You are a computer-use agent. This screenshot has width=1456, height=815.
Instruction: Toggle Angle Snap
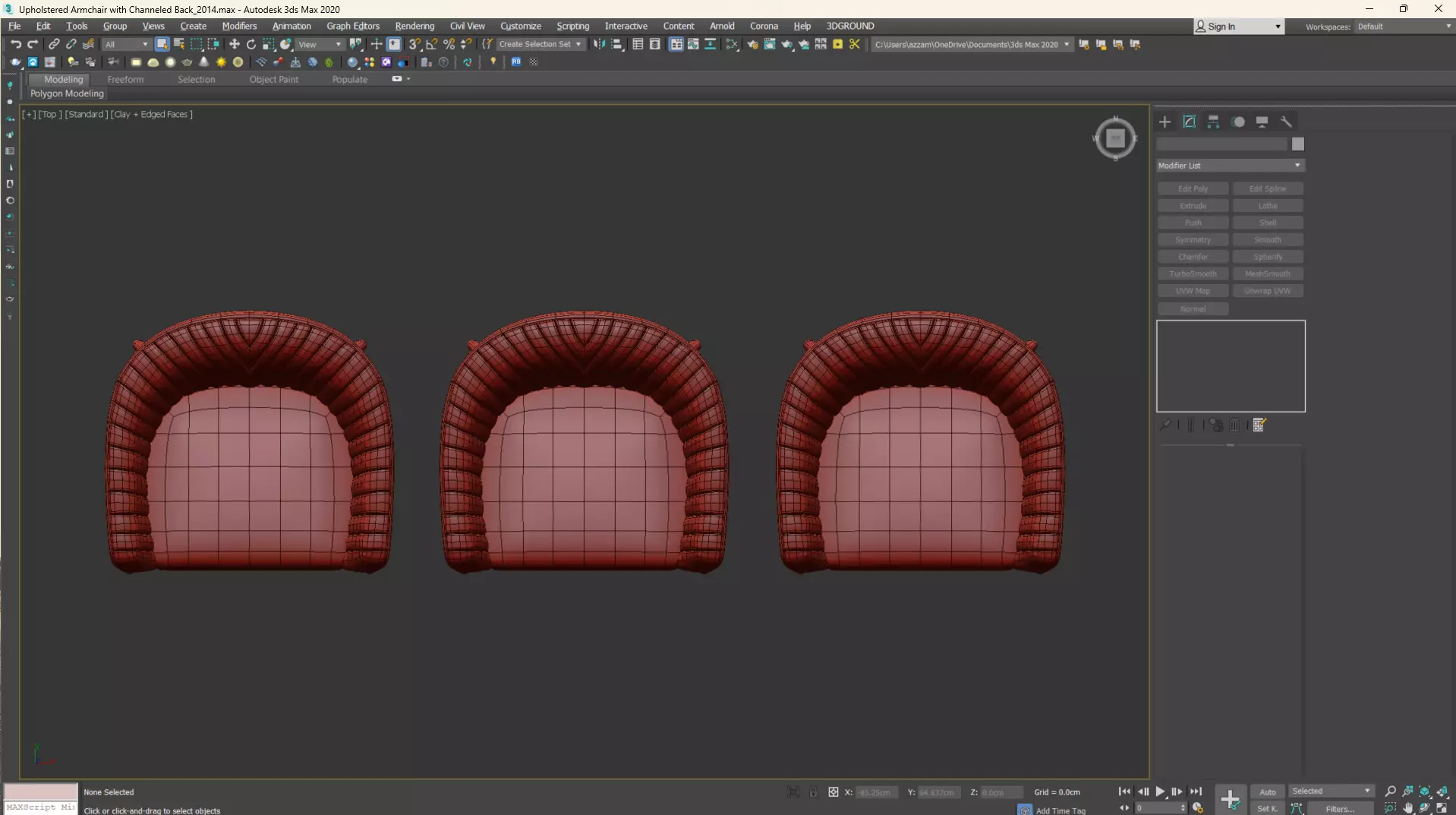pos(432,44)
